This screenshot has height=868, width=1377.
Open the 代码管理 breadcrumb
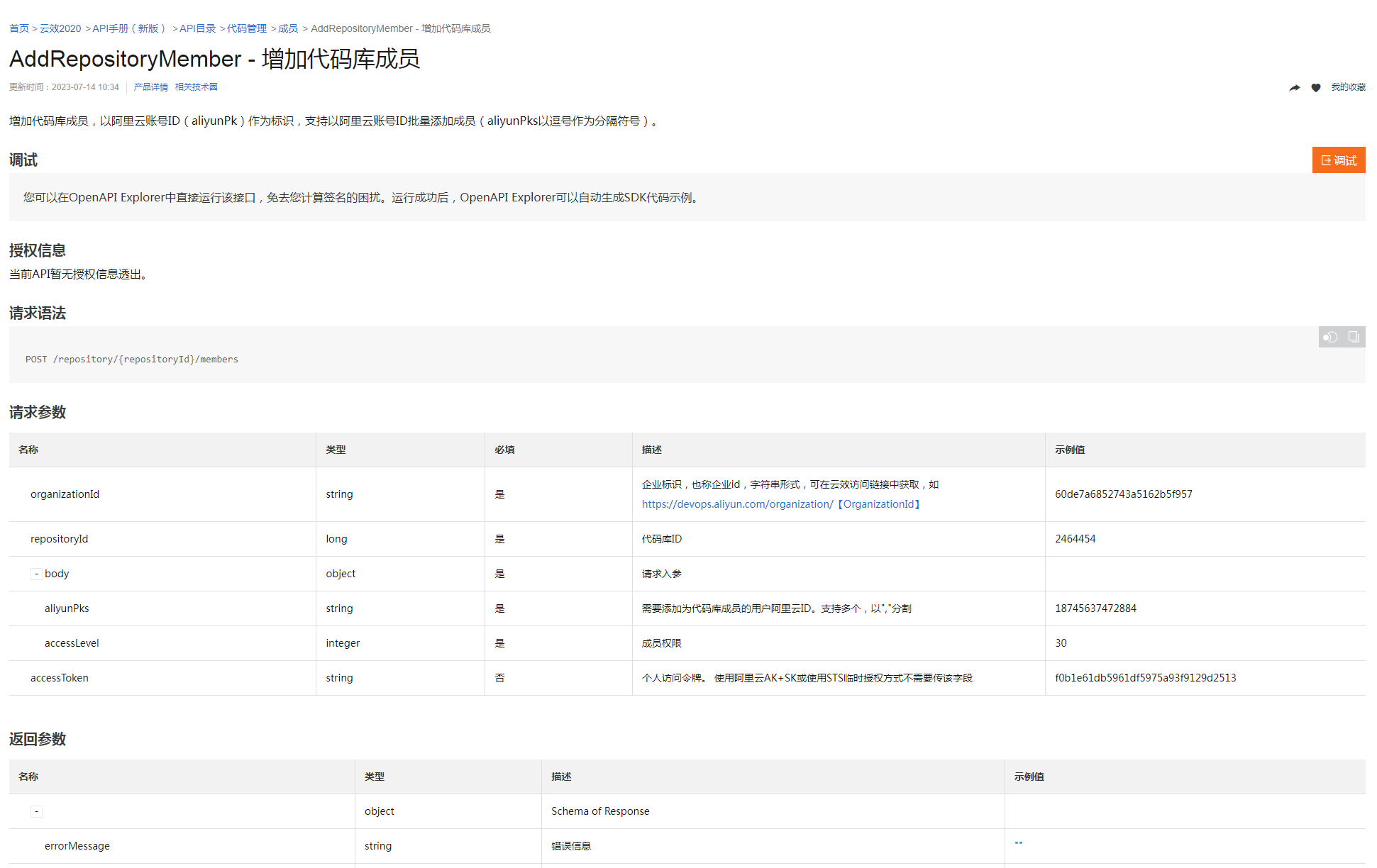[x=247, y=28]
